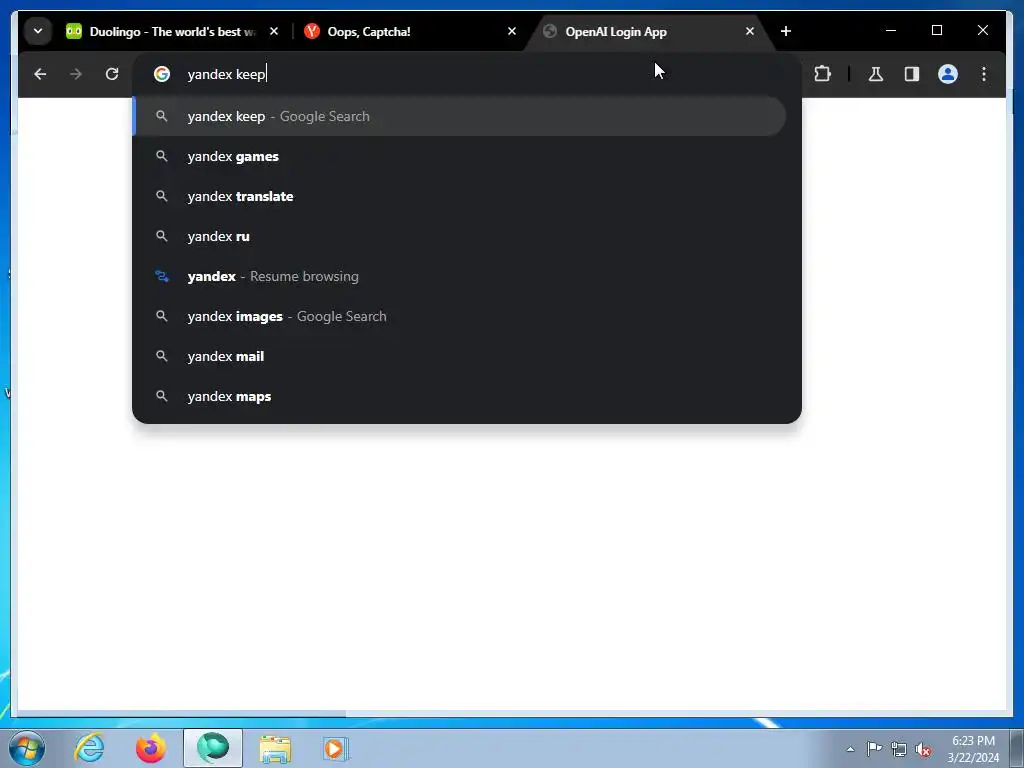Select the 'yandex maps' suggestion
This screenshot has width=1024, height=768.
[x=460, y=396]
